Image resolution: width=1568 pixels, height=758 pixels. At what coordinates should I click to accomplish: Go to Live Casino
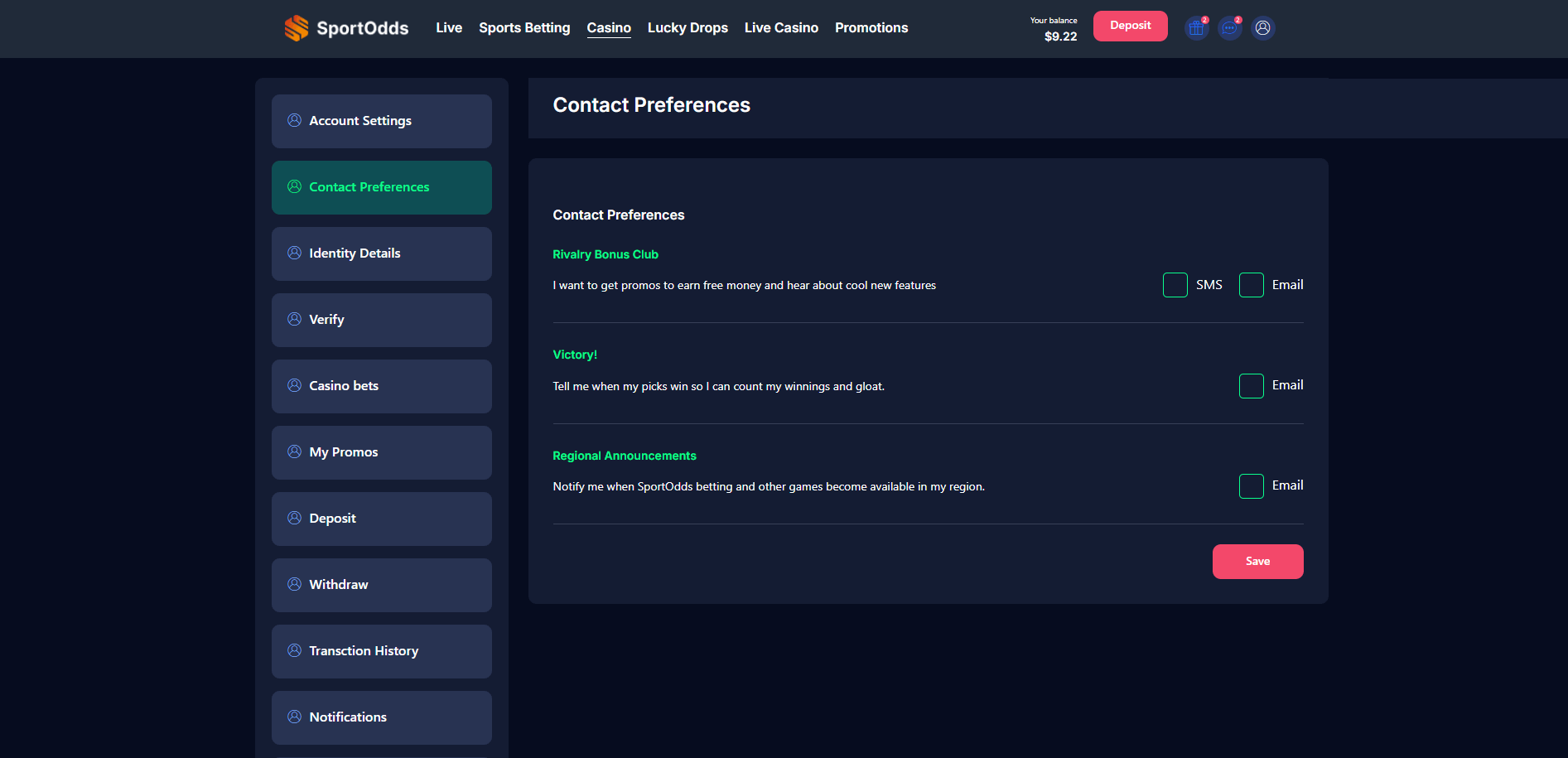781,28
